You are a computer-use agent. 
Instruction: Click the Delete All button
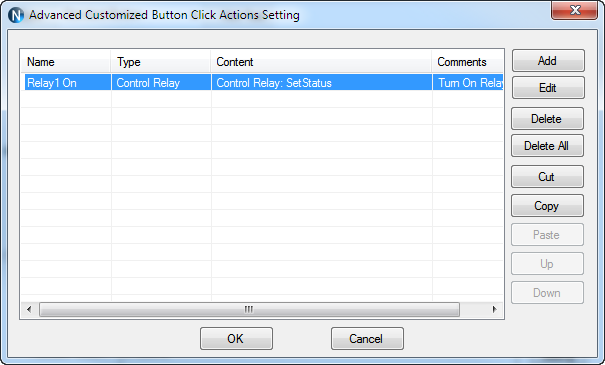tap(547, 145)
